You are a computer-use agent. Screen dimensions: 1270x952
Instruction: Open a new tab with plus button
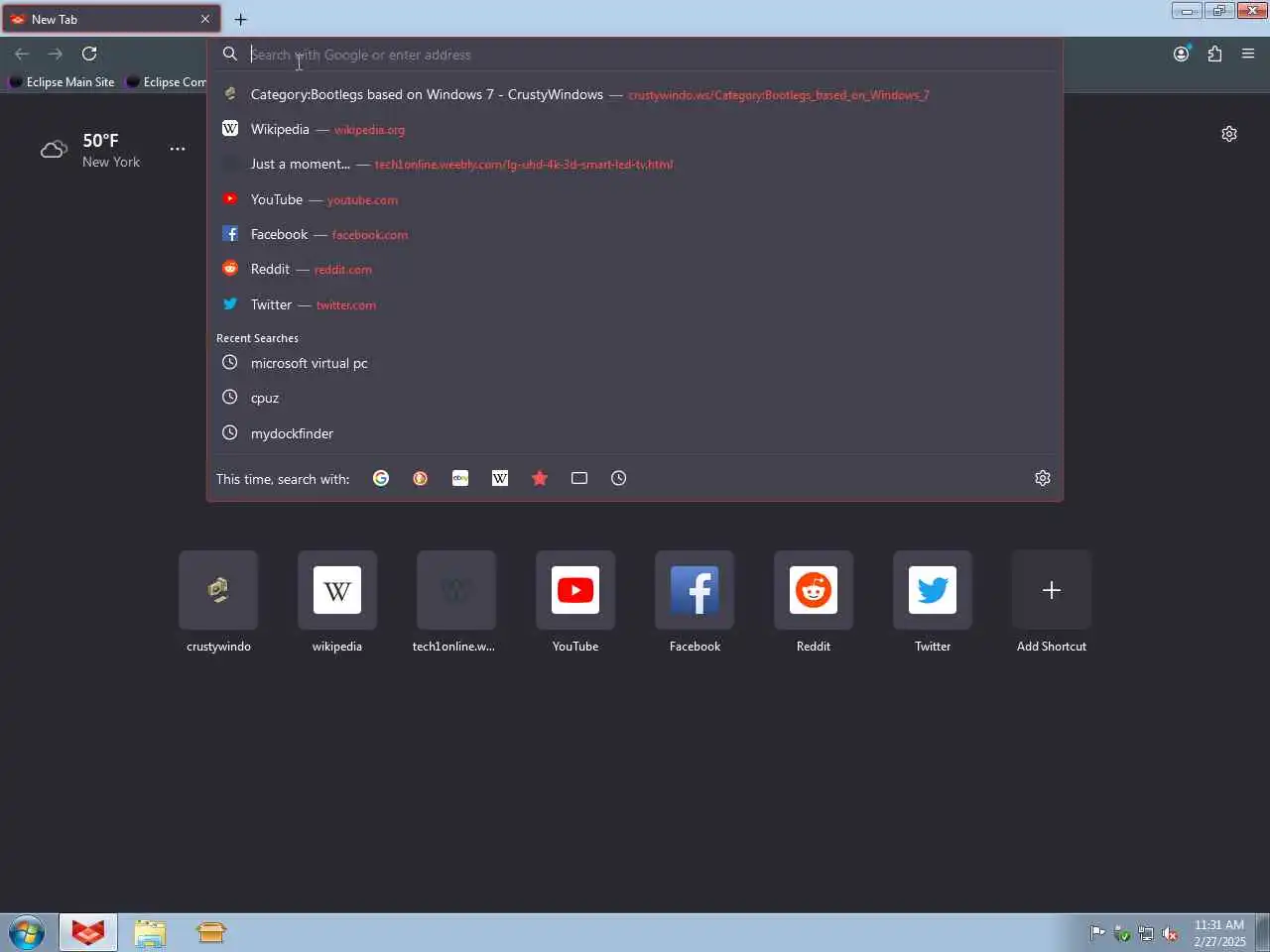pos(240,19)
